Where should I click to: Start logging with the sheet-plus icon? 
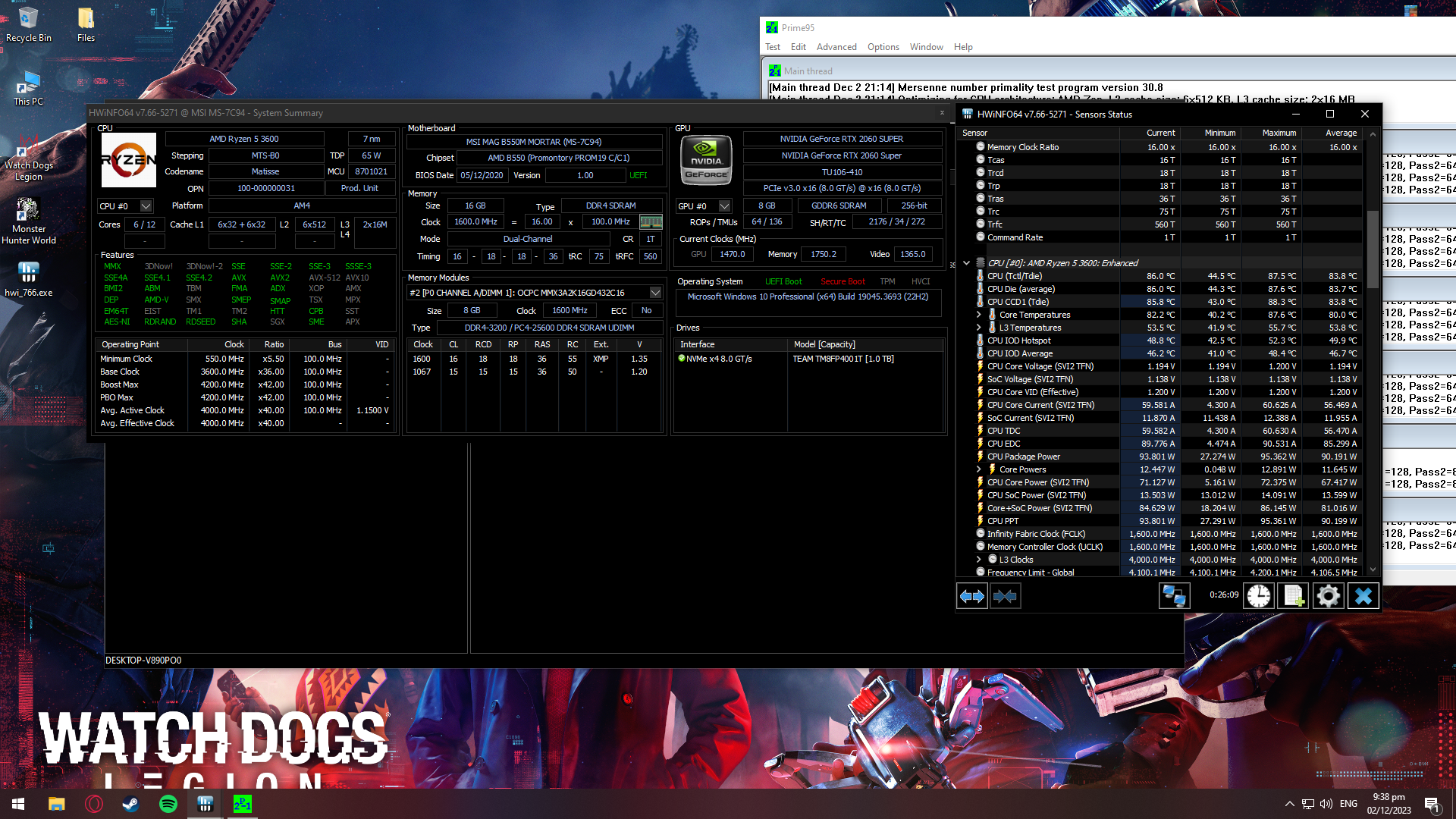1294,597
